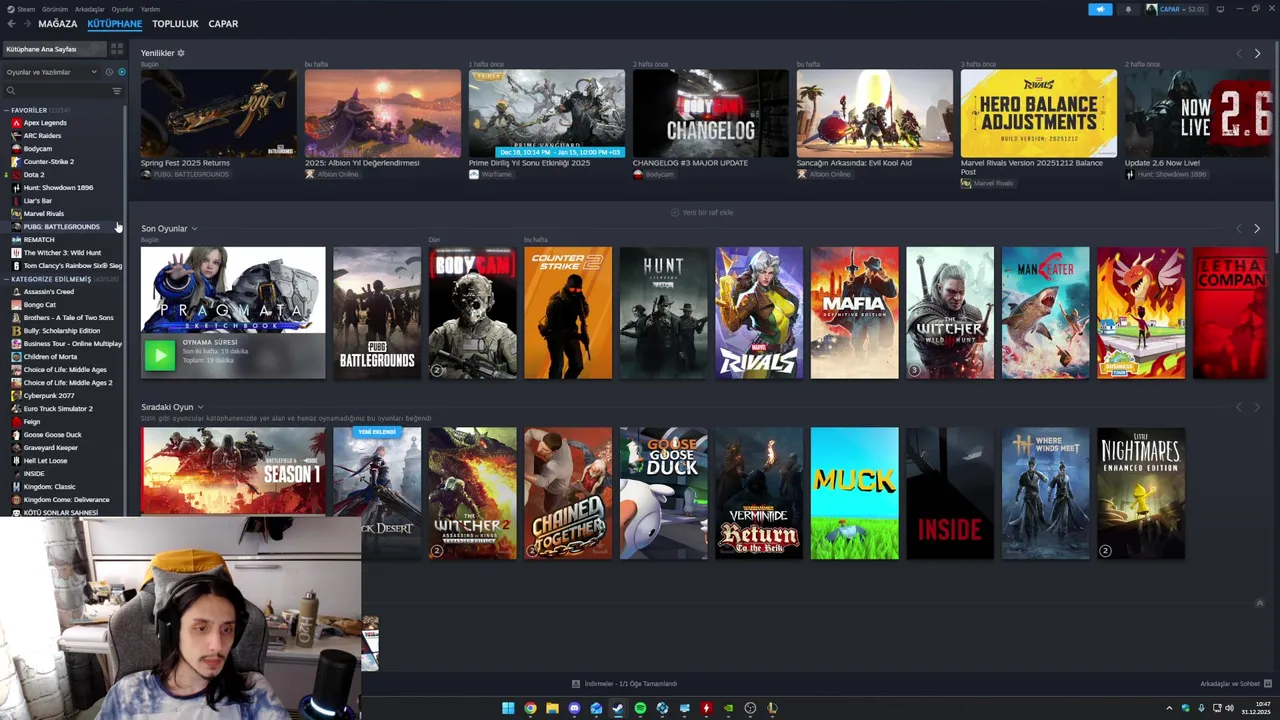This screenshot has height=720, width=1280.
Task: Open Counter-Strike 2 cover art
Action: click(x=568, y=313)
